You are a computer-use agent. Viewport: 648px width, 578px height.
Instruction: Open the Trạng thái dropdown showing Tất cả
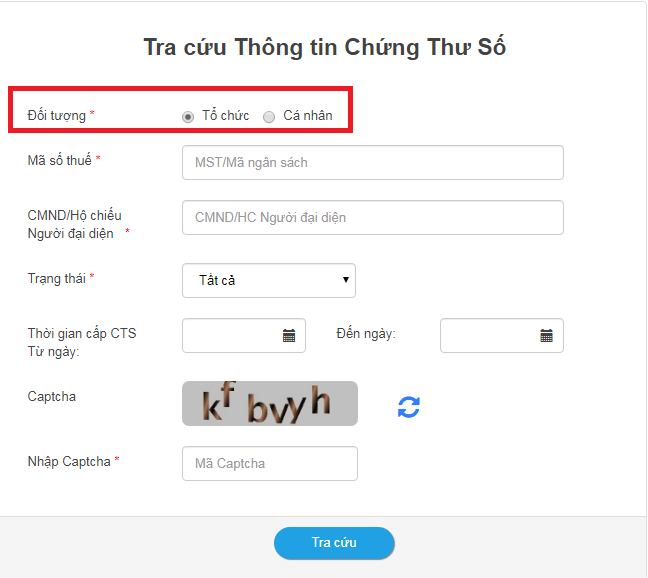(x=269, y=281)
